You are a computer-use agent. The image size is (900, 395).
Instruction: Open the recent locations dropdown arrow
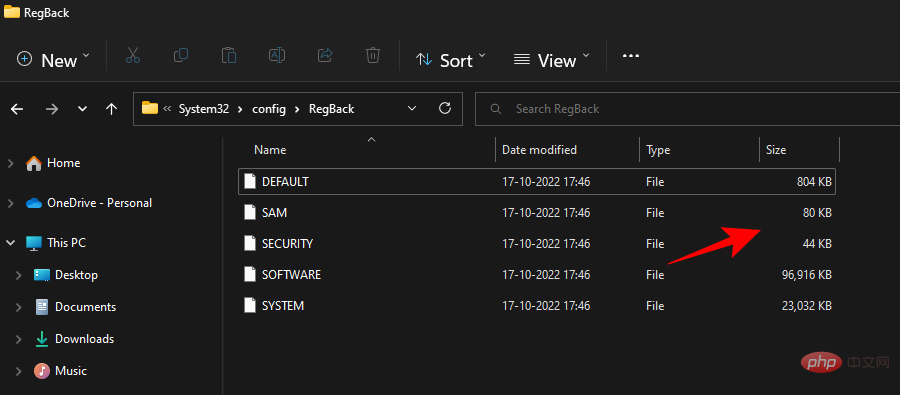click(x=83, y=109)
